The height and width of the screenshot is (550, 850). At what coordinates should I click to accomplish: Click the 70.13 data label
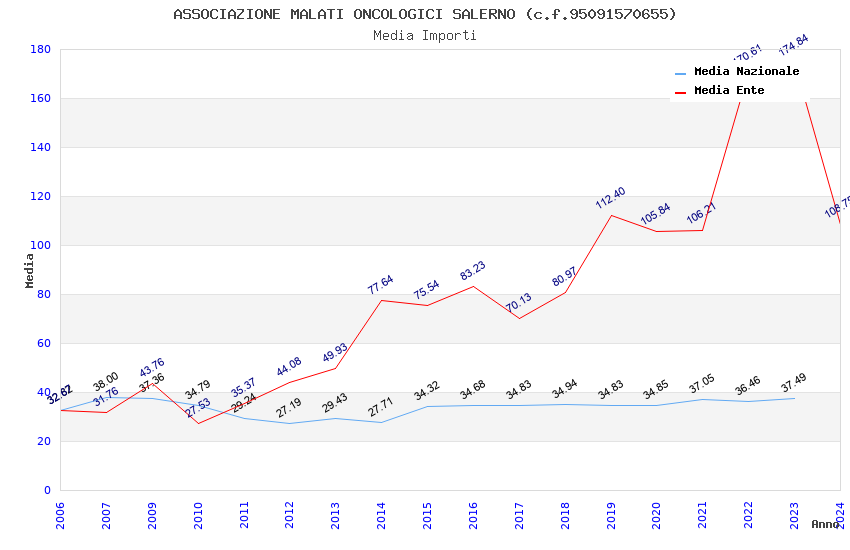pos(519,302)
